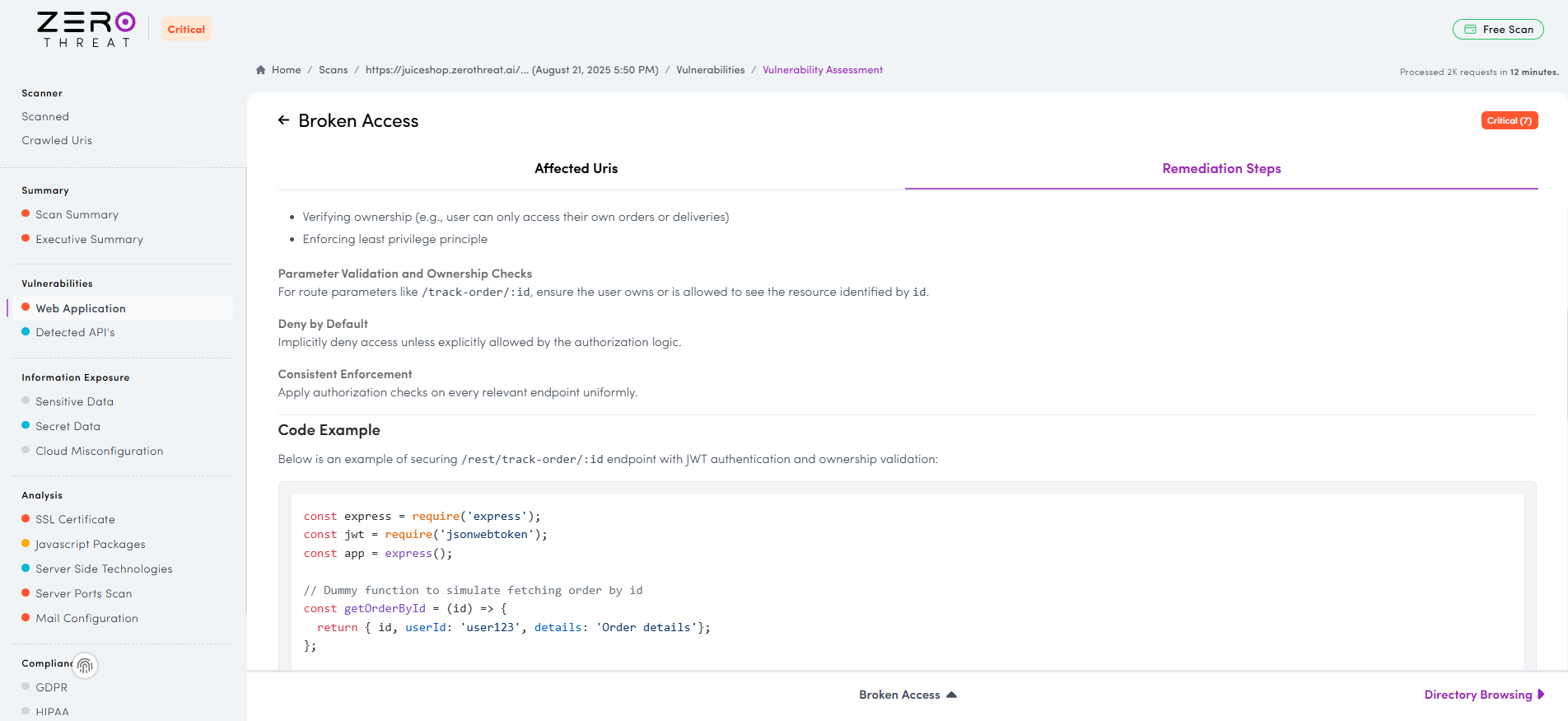Open the juiceshop scan breadcrumb link
The width and height of the screenshot is (1568, 721).
[511, 70]
